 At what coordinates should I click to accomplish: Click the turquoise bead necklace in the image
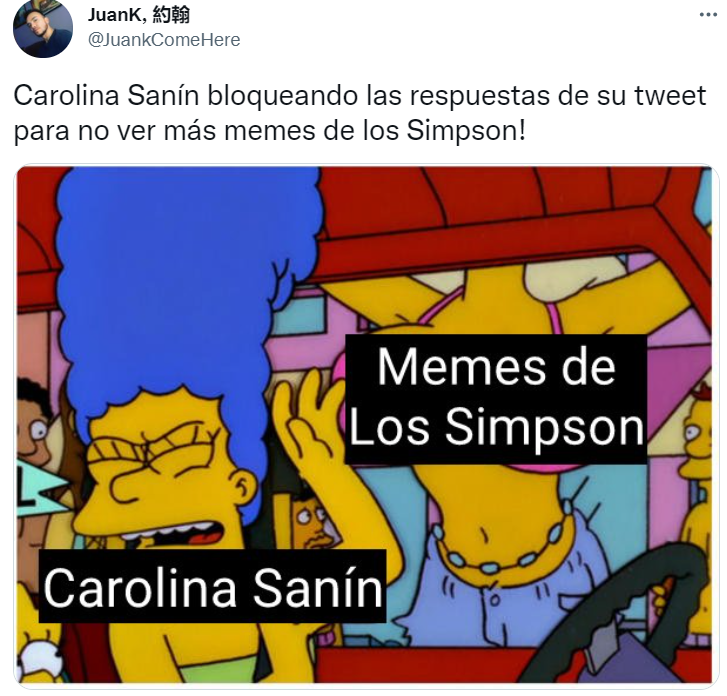click(x=505, y=547)
